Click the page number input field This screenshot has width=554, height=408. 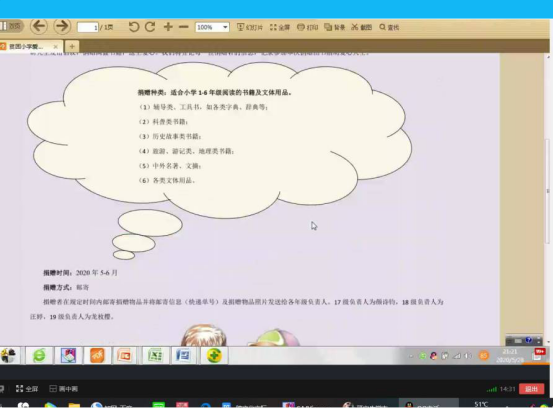click(88, 27)
